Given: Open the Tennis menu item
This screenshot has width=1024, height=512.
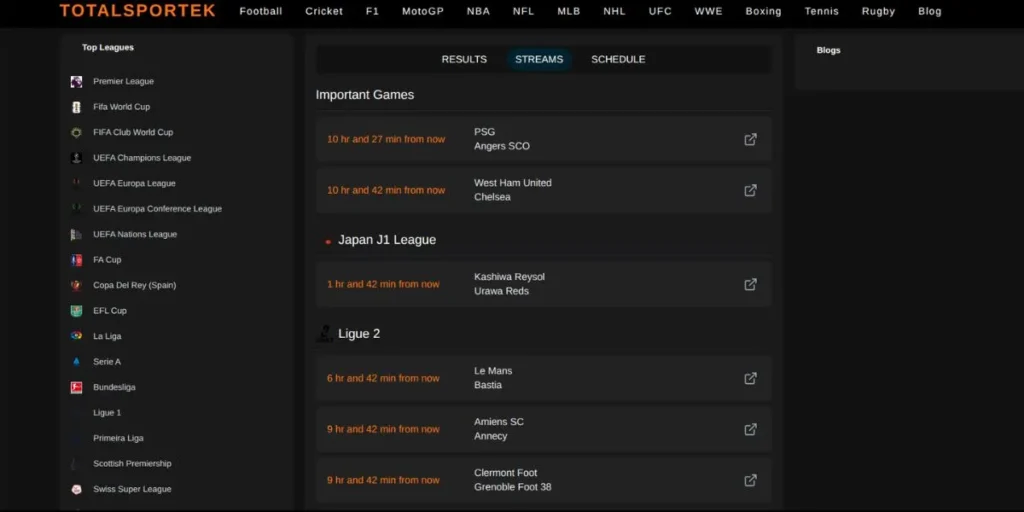Looking at the screenshot, I should coord(821,11).
